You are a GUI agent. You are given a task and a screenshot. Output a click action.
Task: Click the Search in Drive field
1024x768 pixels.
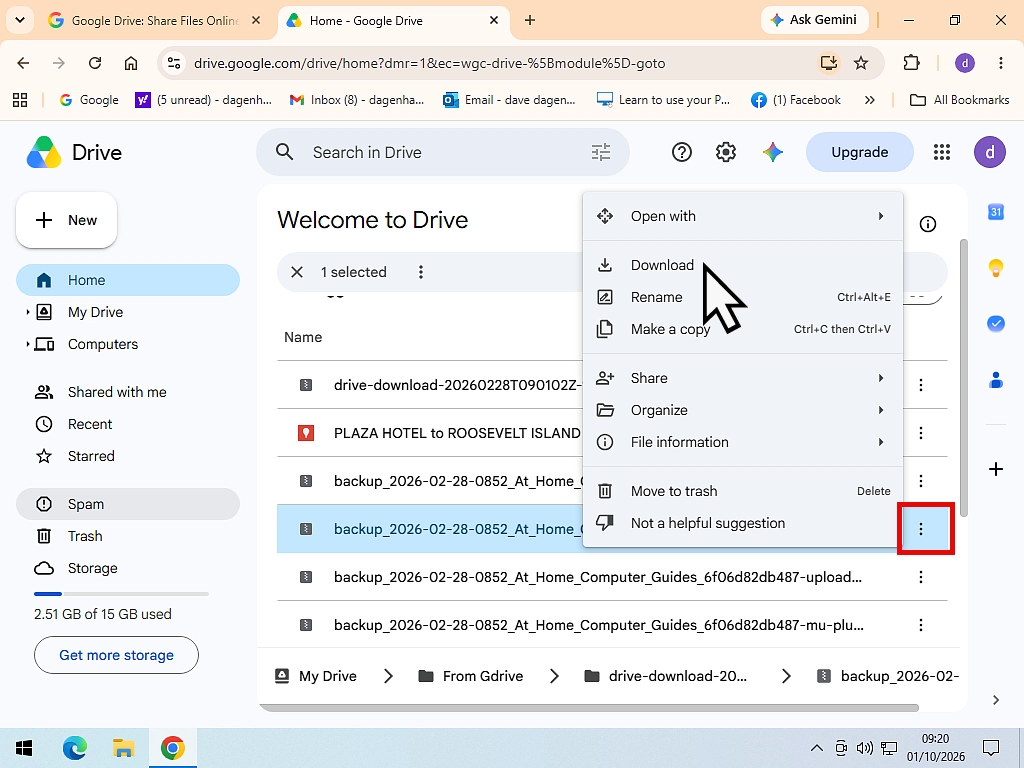click(443, 152)
